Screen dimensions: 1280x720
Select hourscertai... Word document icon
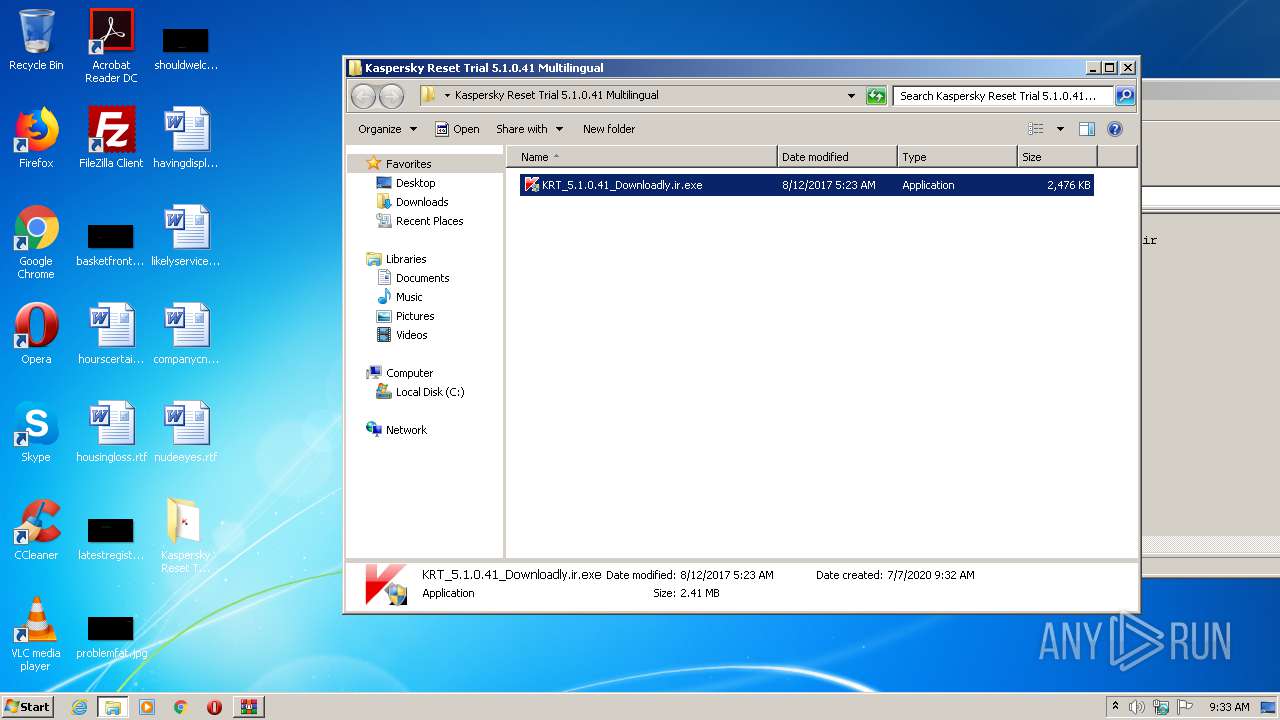pos(111,334)
